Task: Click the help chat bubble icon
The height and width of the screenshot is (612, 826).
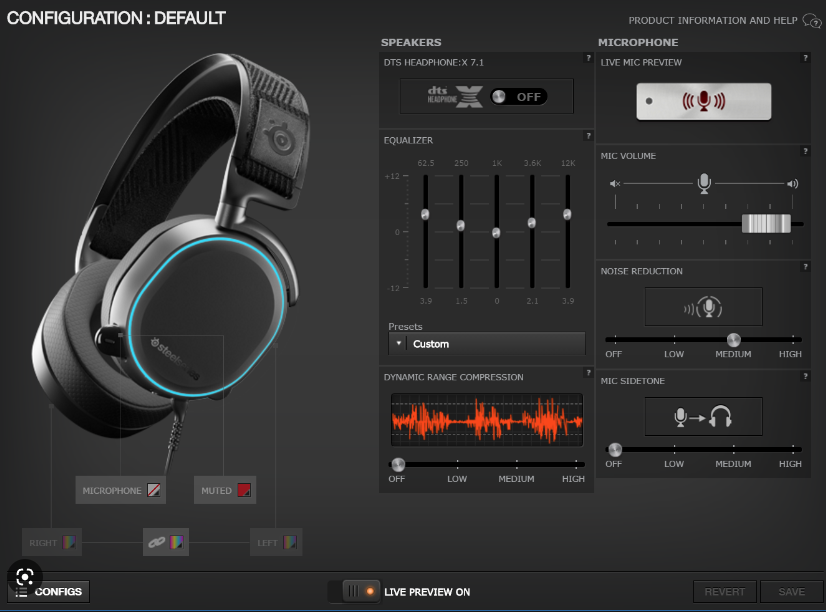Action: tap(812, 21)
